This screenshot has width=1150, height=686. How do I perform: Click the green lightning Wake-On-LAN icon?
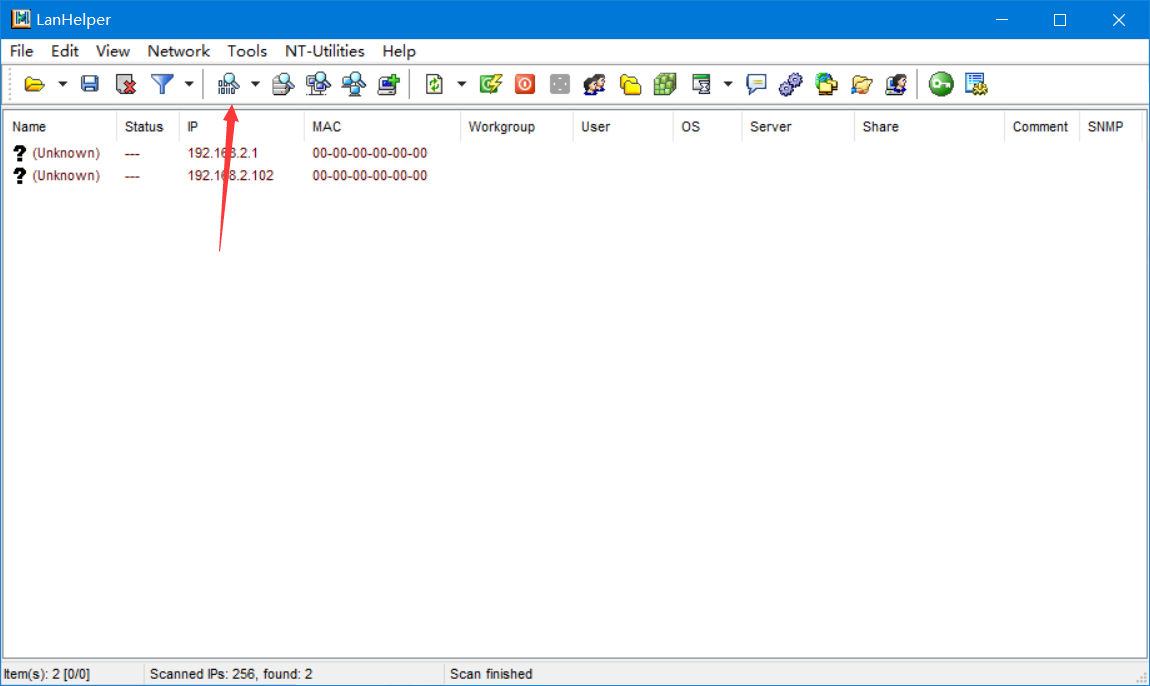tap(490, 84)
